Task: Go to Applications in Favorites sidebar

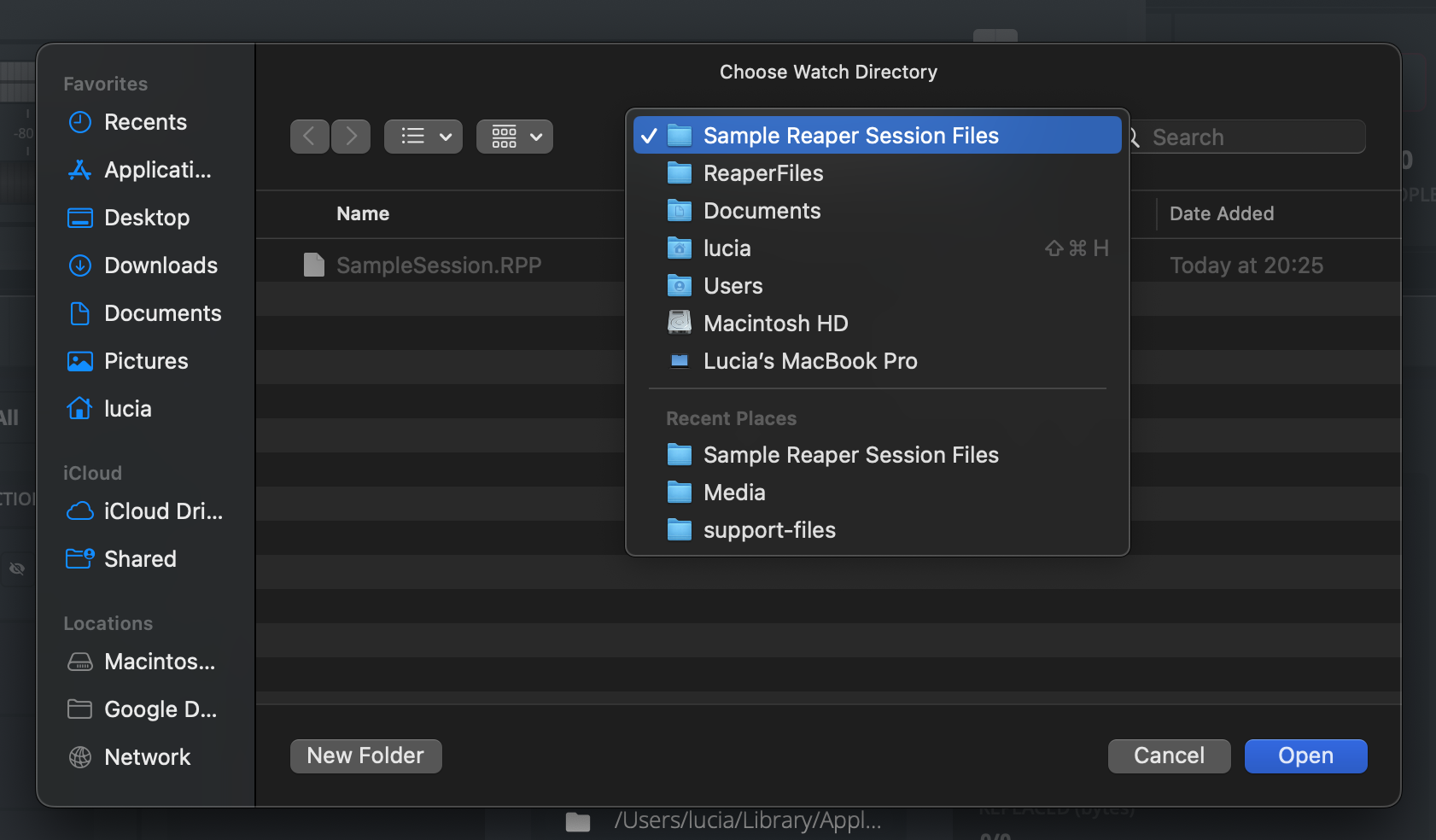Action: click(156, 170)
